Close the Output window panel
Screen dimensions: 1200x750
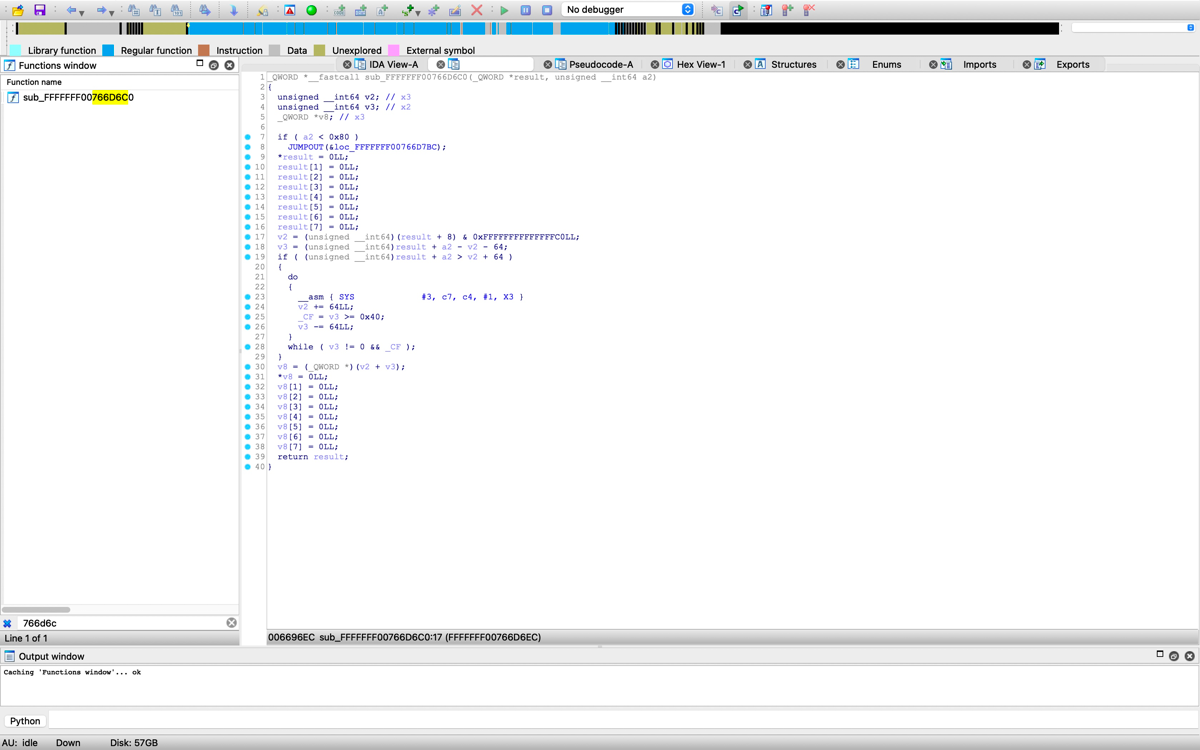1189,656
